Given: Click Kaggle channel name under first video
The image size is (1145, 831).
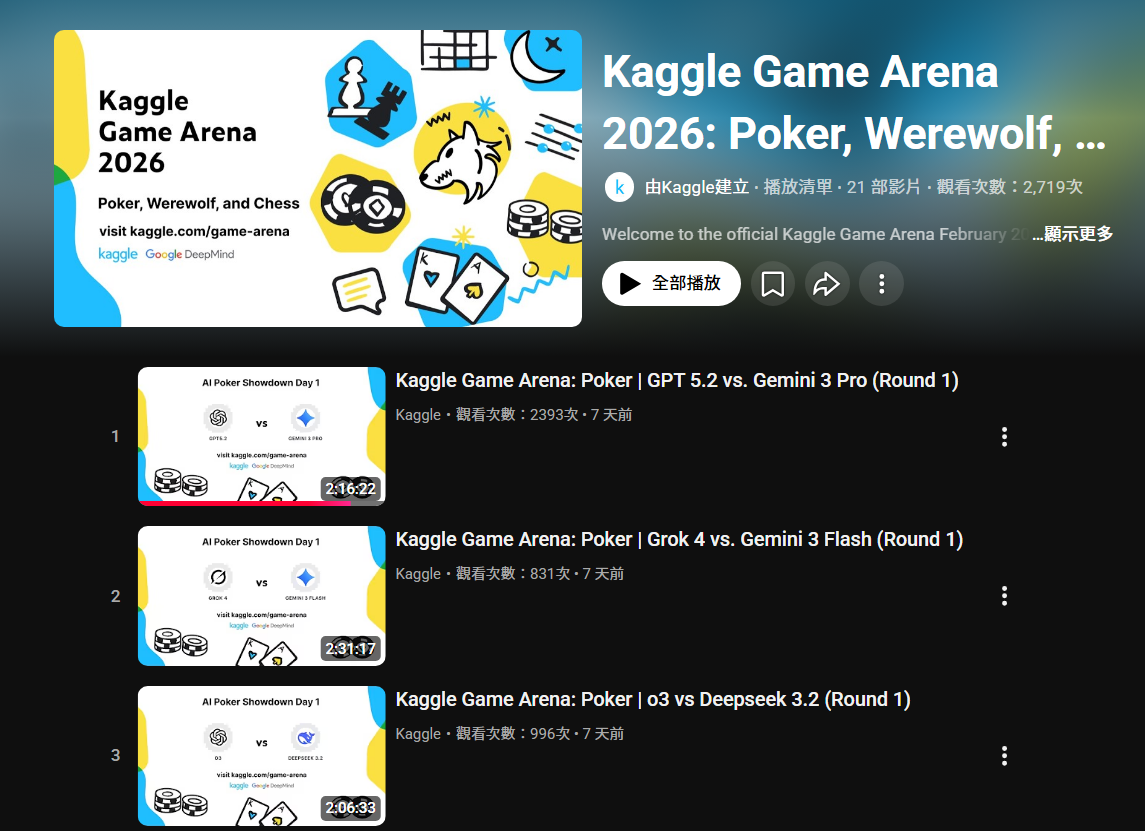Looking at the screenshot, I should click(x=418, y=415).
